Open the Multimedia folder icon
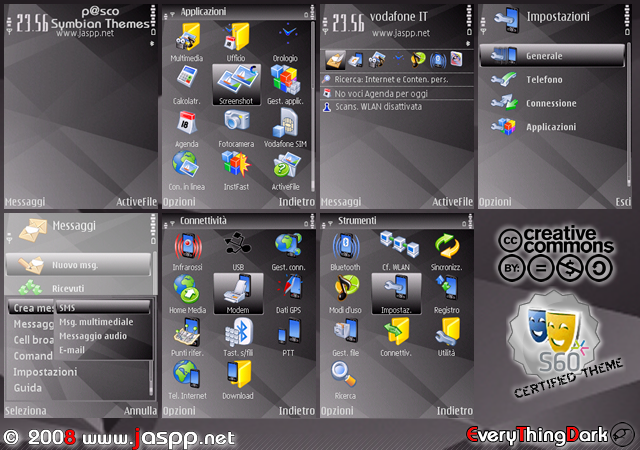Screen dimensions: 640x450 pyautogui.click(x=187, y=38)
